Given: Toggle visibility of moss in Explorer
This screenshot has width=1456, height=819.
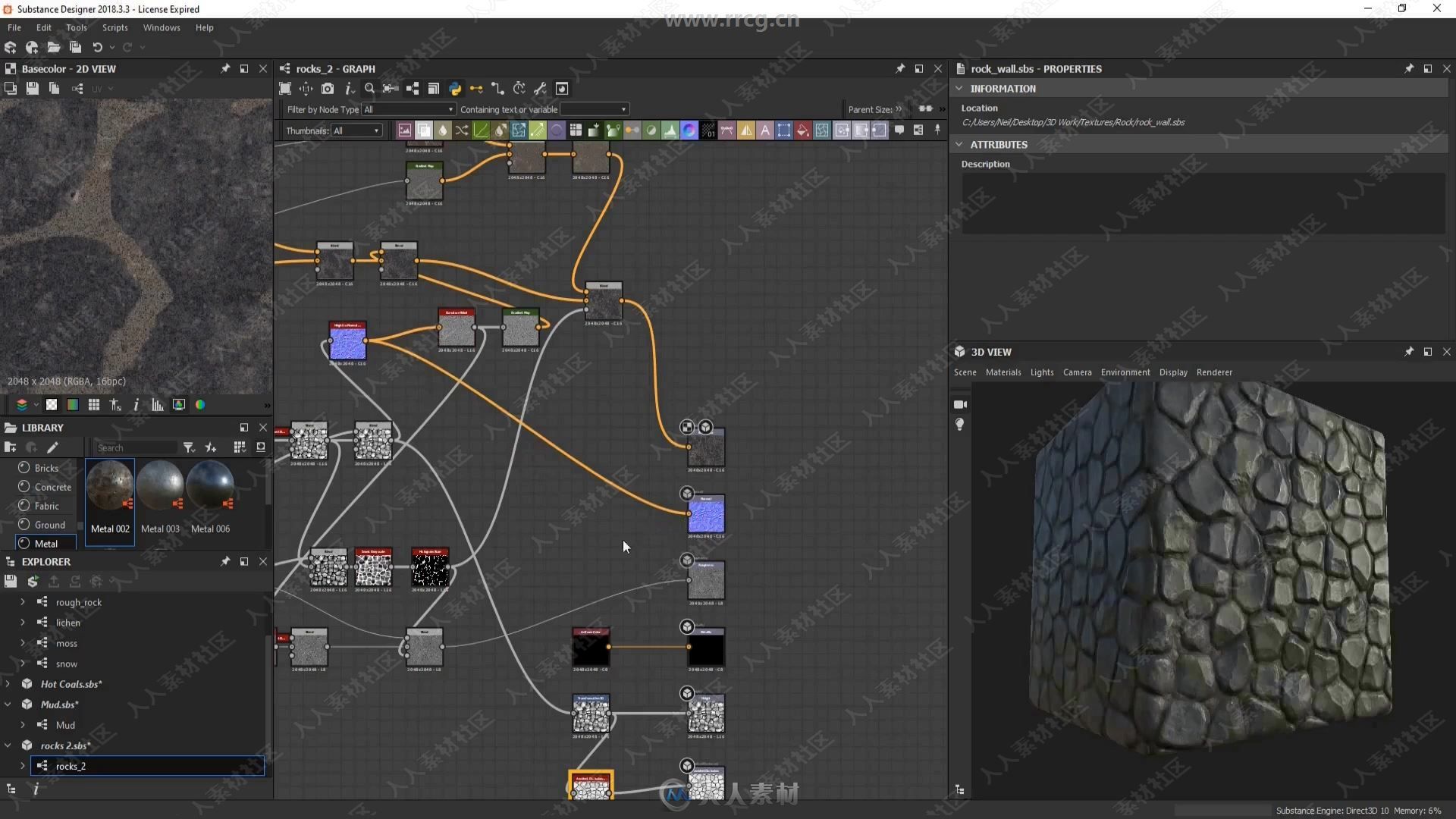Looking at the screenshot, I should [x=22, y=642].
